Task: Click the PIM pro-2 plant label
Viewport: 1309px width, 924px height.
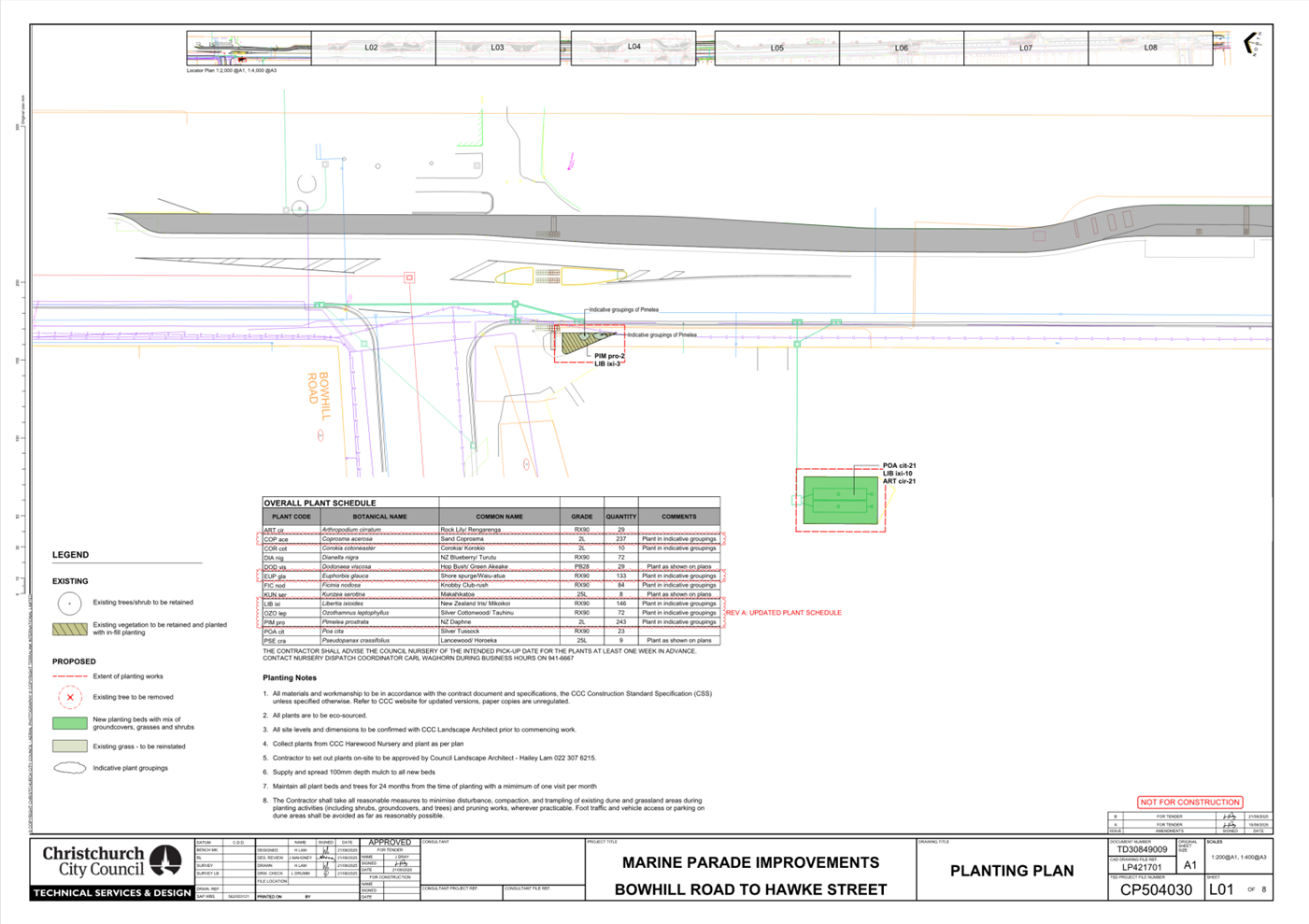Action: coord(609,356)
